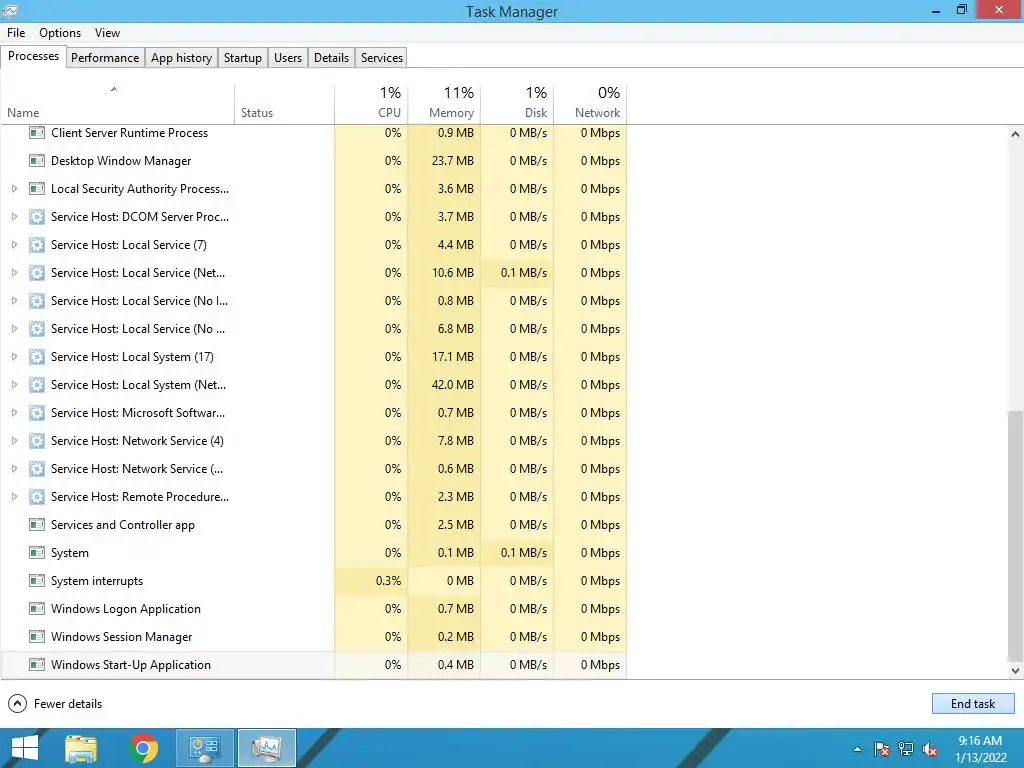Open File Explorer from the taskbar

point(81,748)
